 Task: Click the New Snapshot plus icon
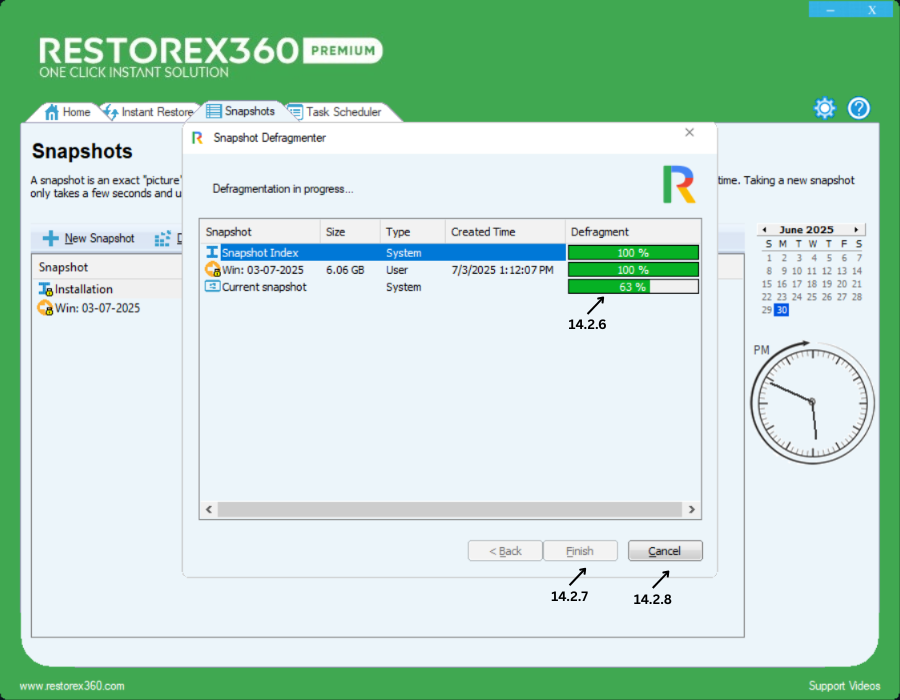click(50, 239)
